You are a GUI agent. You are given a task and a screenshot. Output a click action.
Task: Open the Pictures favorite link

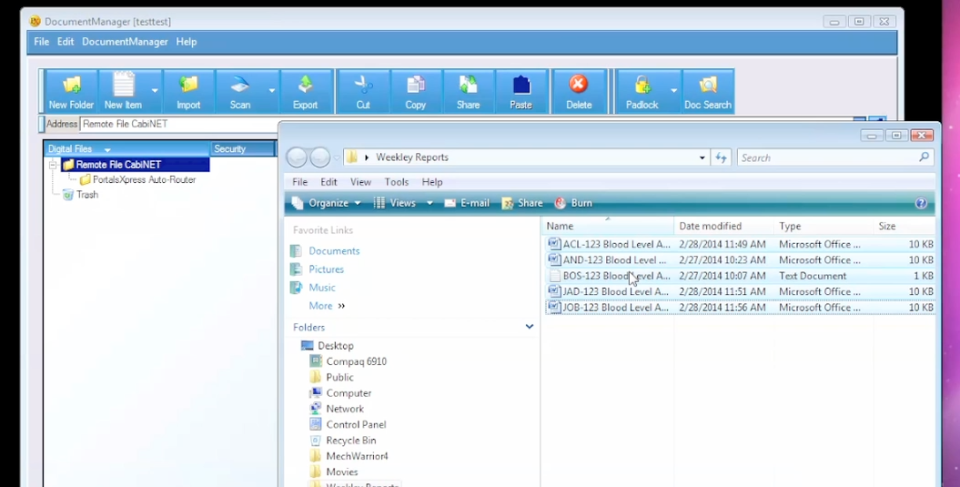pos(326,270)
